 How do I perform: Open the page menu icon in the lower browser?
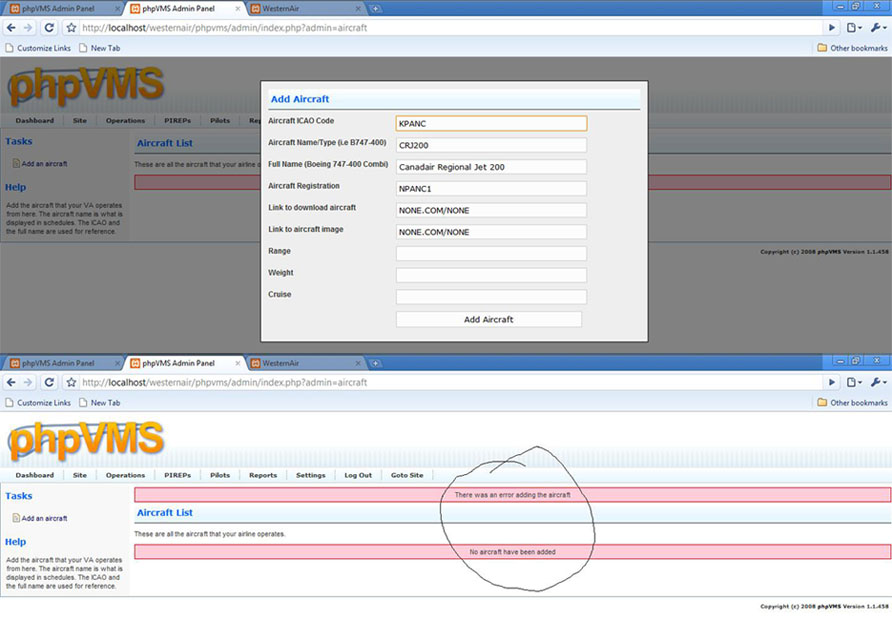click(x=854, y=382)
